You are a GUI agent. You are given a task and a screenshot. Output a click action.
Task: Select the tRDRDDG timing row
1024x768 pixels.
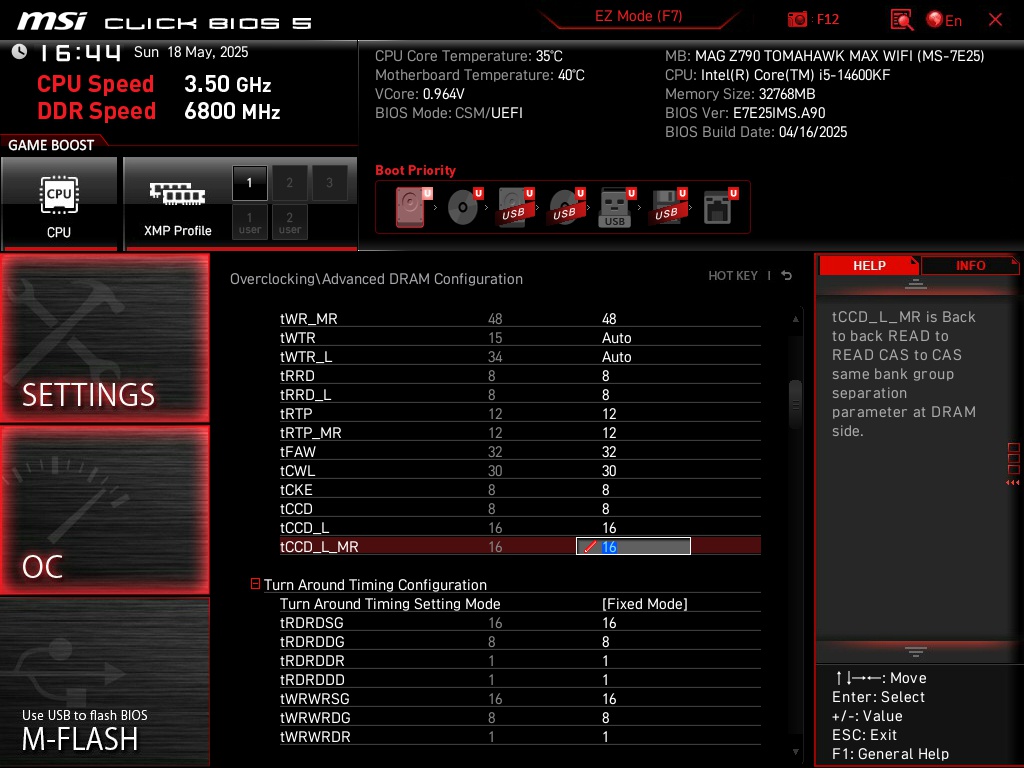(520, 641)
